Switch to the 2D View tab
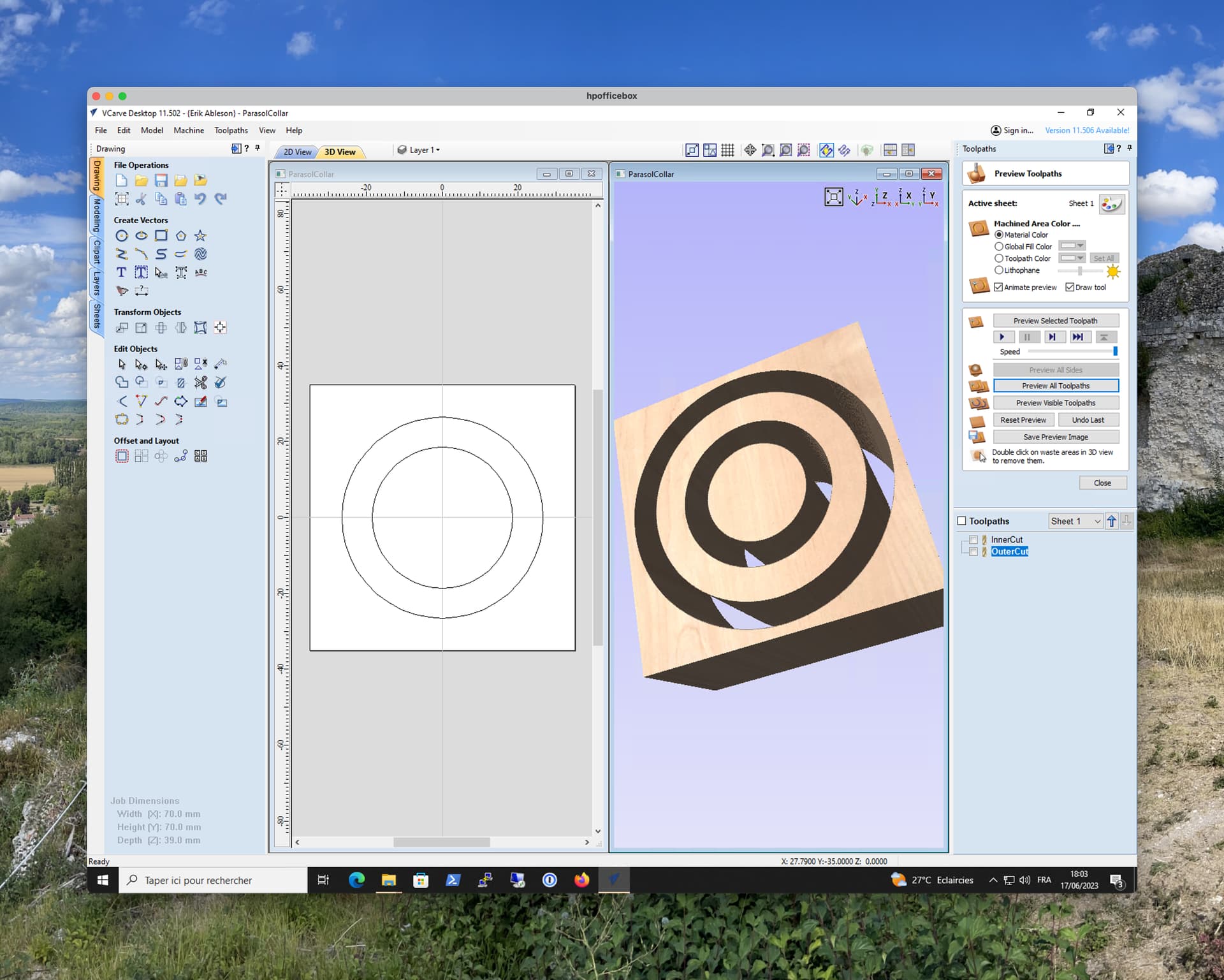1224x980 pixels. [297, 152]
